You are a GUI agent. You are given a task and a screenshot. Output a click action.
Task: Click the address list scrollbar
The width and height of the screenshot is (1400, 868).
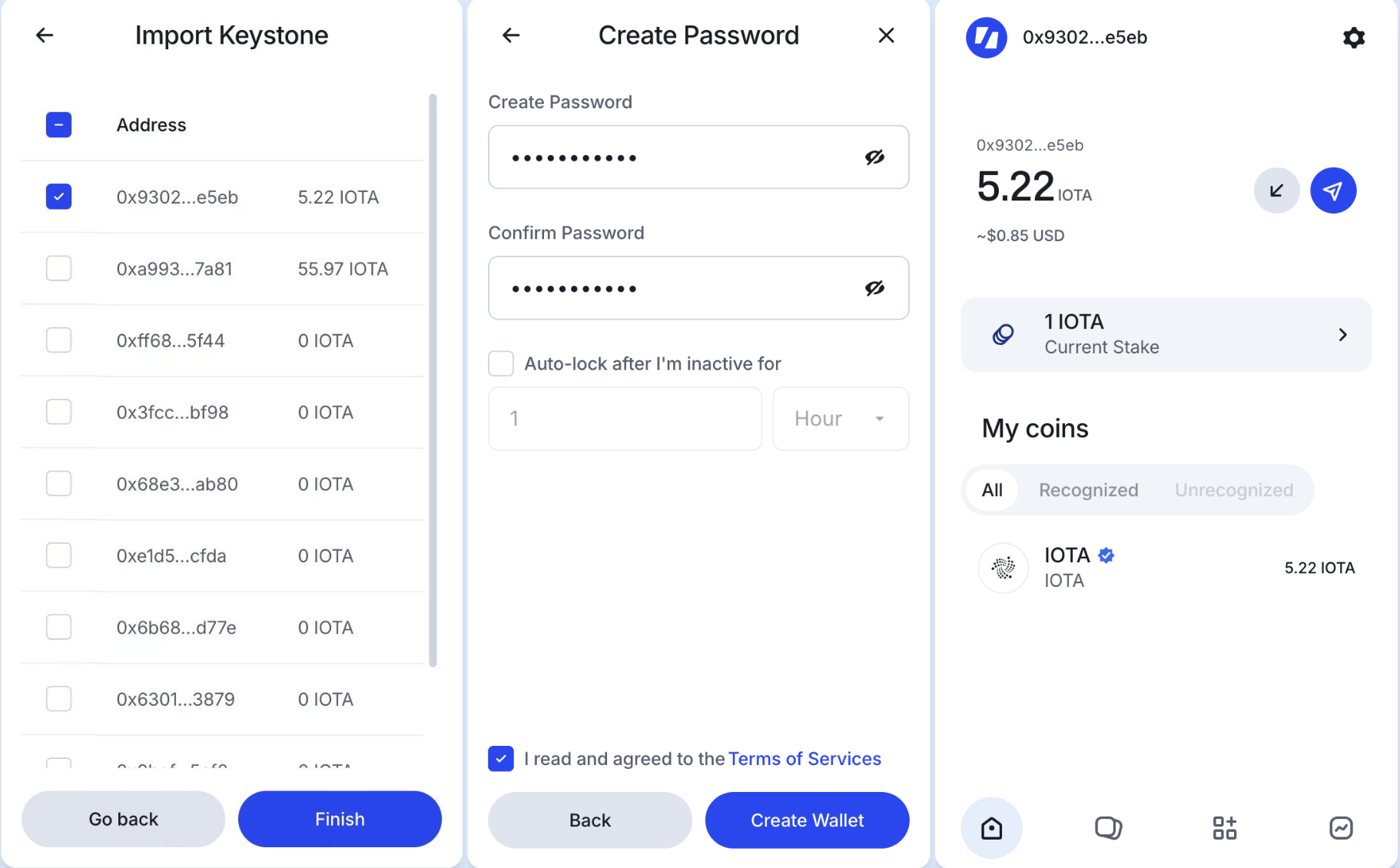coord(433,380)
